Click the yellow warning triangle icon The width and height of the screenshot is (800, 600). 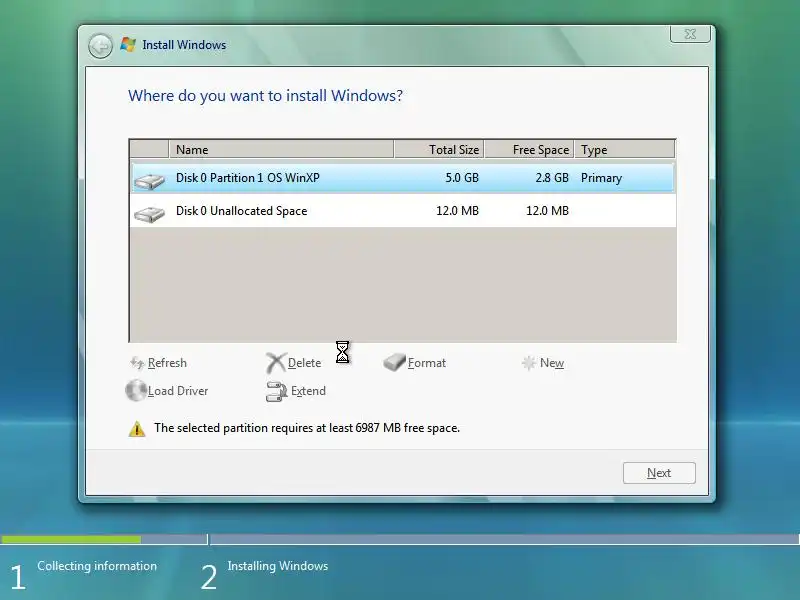pos(137,429)
